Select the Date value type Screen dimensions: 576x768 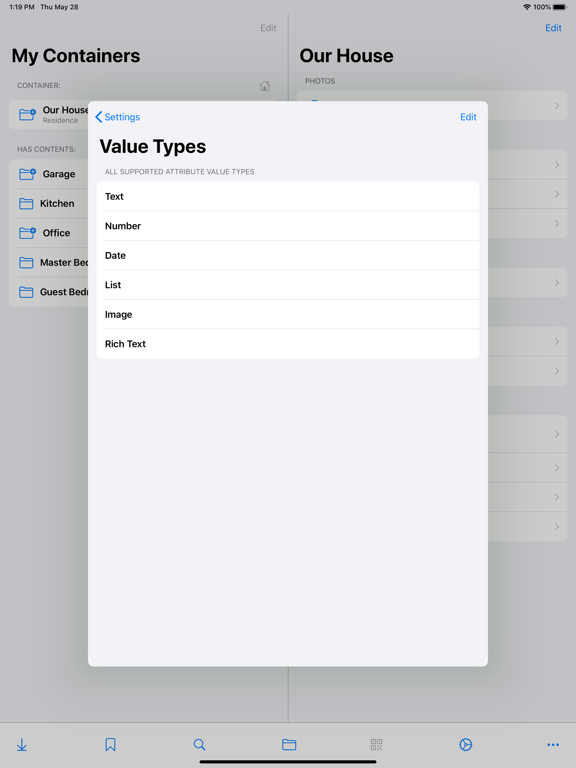pyautogui.click(x=288, y=255)
